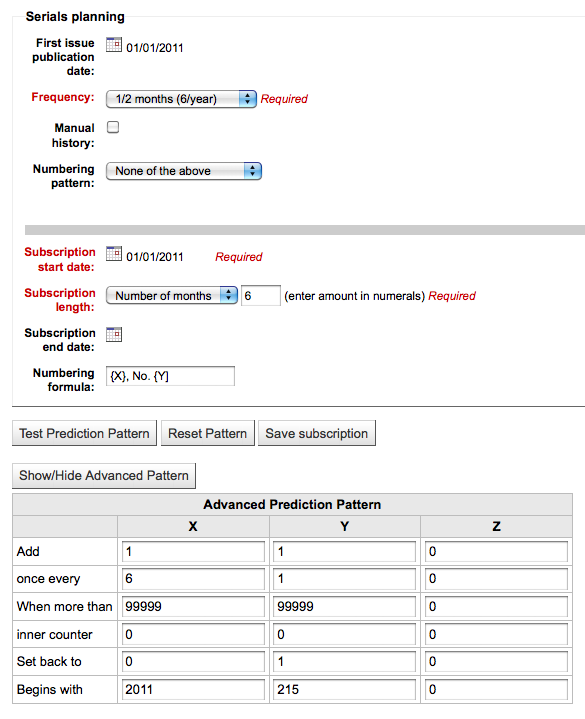Image resolution: width=585 pixels, height=719 pixels.
Task: Click Y 'Begins with' field showing 215
Action: (345, 689)
